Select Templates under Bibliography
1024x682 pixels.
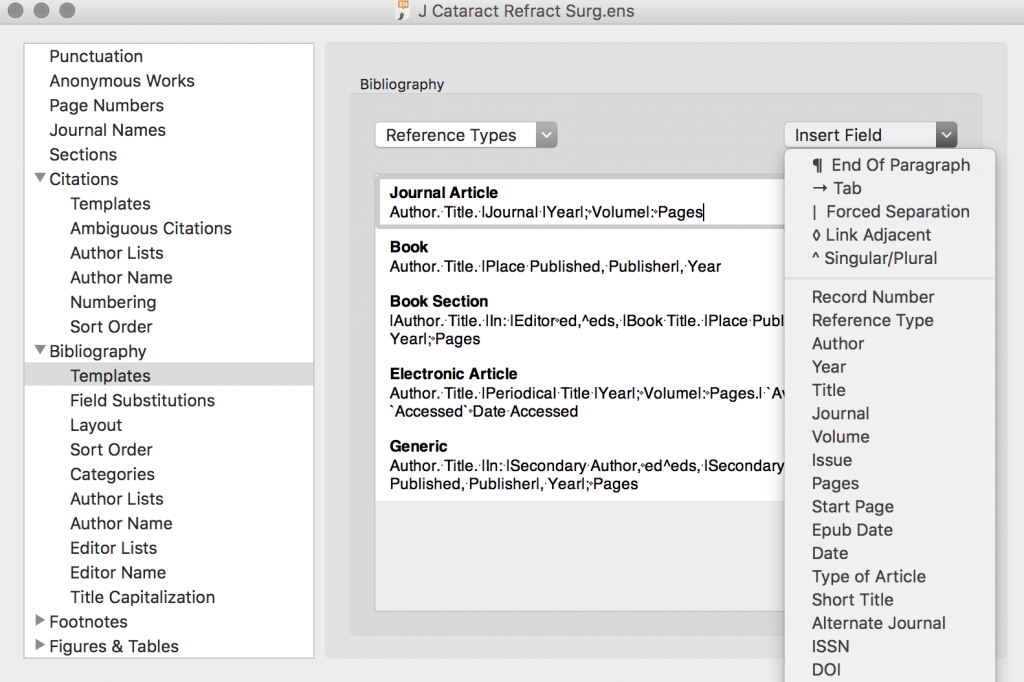[110, 376]
